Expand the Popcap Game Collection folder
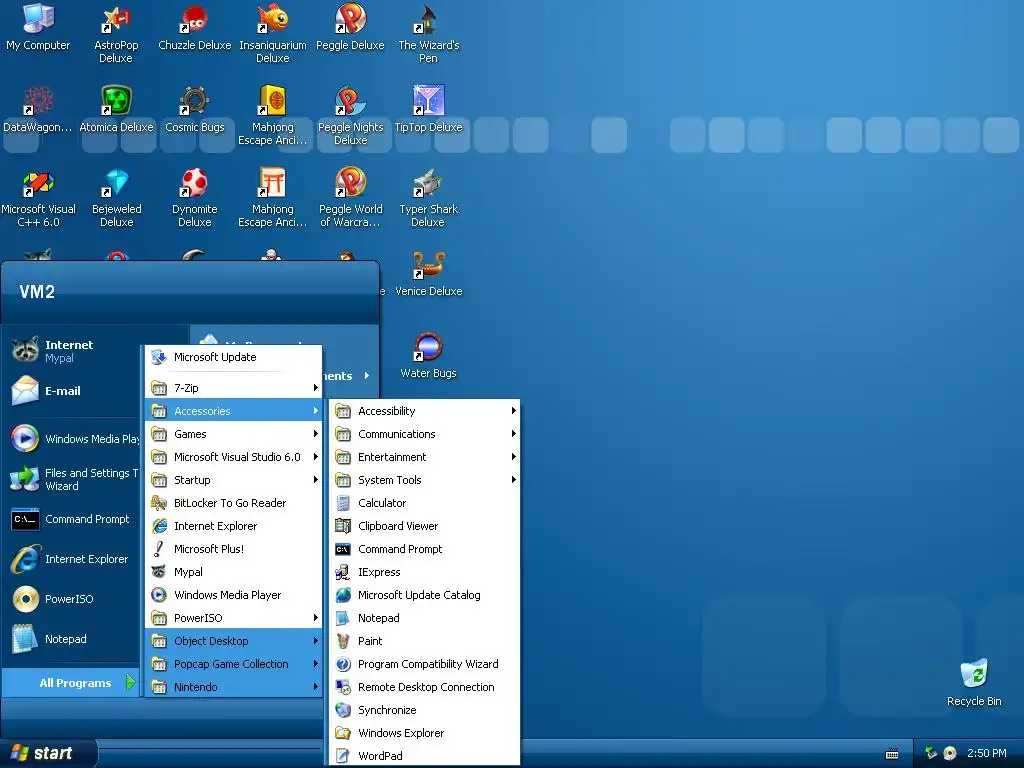 pos(234,664)
